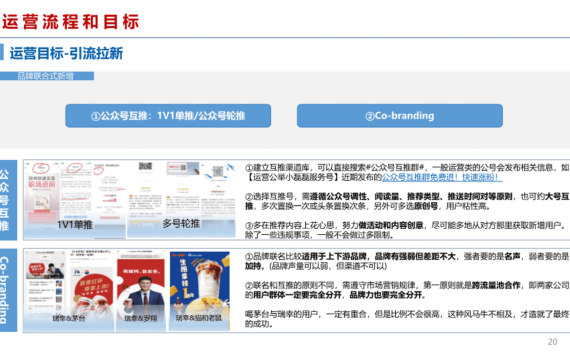Screen dimensions: 570x360
Task: Select the vertical Co-branding side label
Action: click(x=8, y=290)
